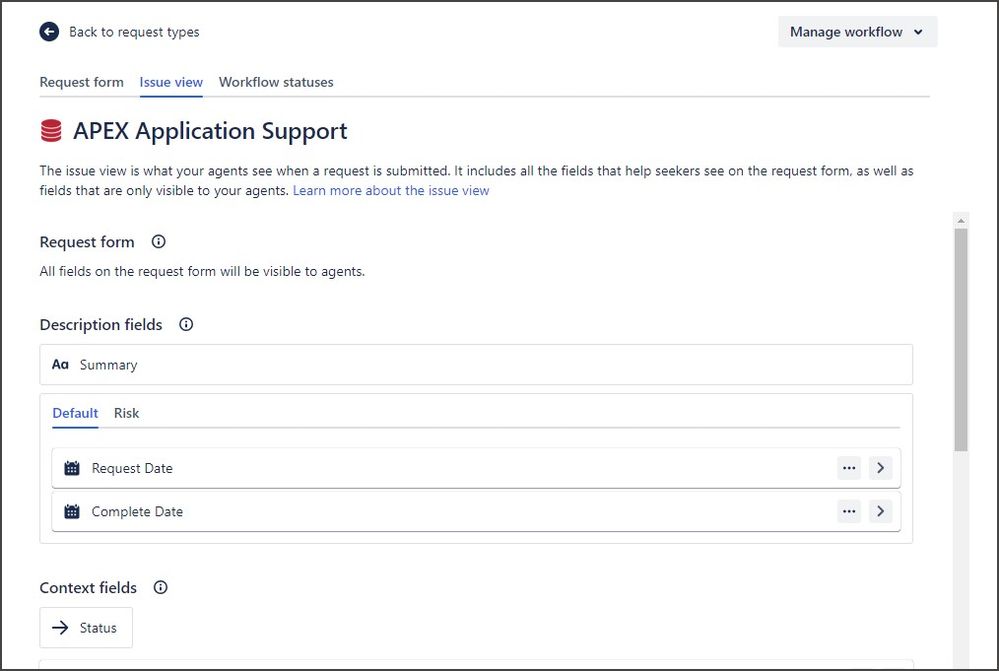999x671 pixels.
Task: Click the info icon beside Context fields
Action: tap(160, 587)
